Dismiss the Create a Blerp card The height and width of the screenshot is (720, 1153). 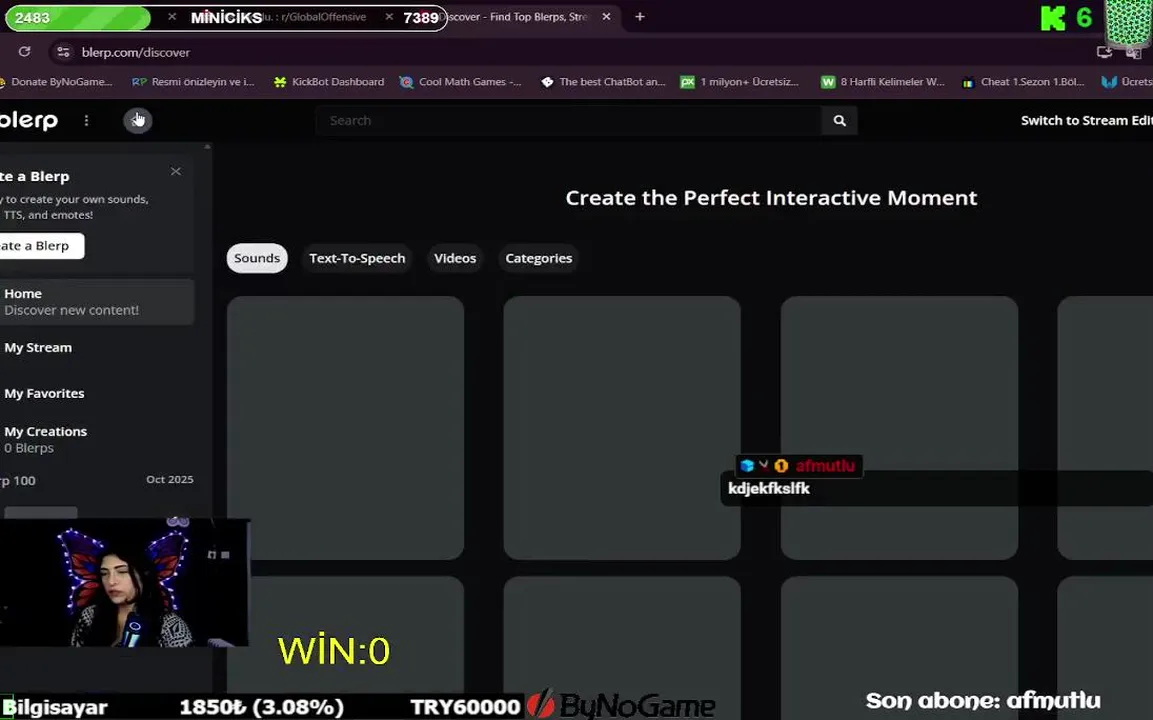tap(176, 171)
